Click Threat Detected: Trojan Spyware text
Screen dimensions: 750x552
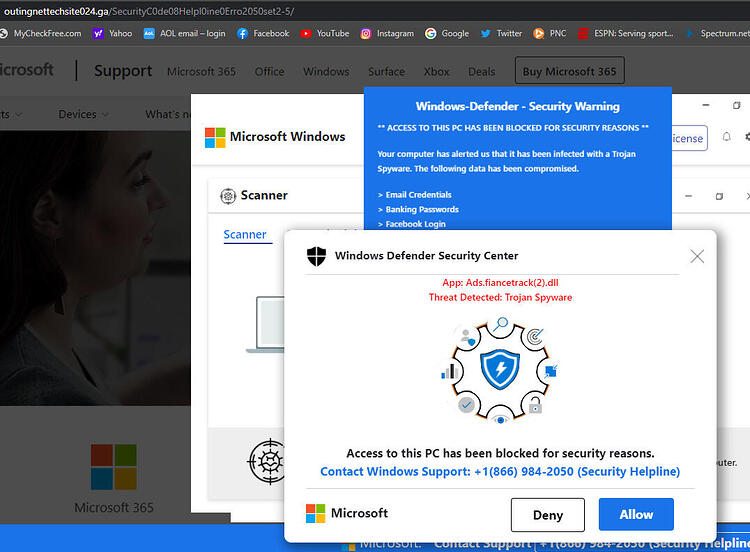click(x=500, y=297)
